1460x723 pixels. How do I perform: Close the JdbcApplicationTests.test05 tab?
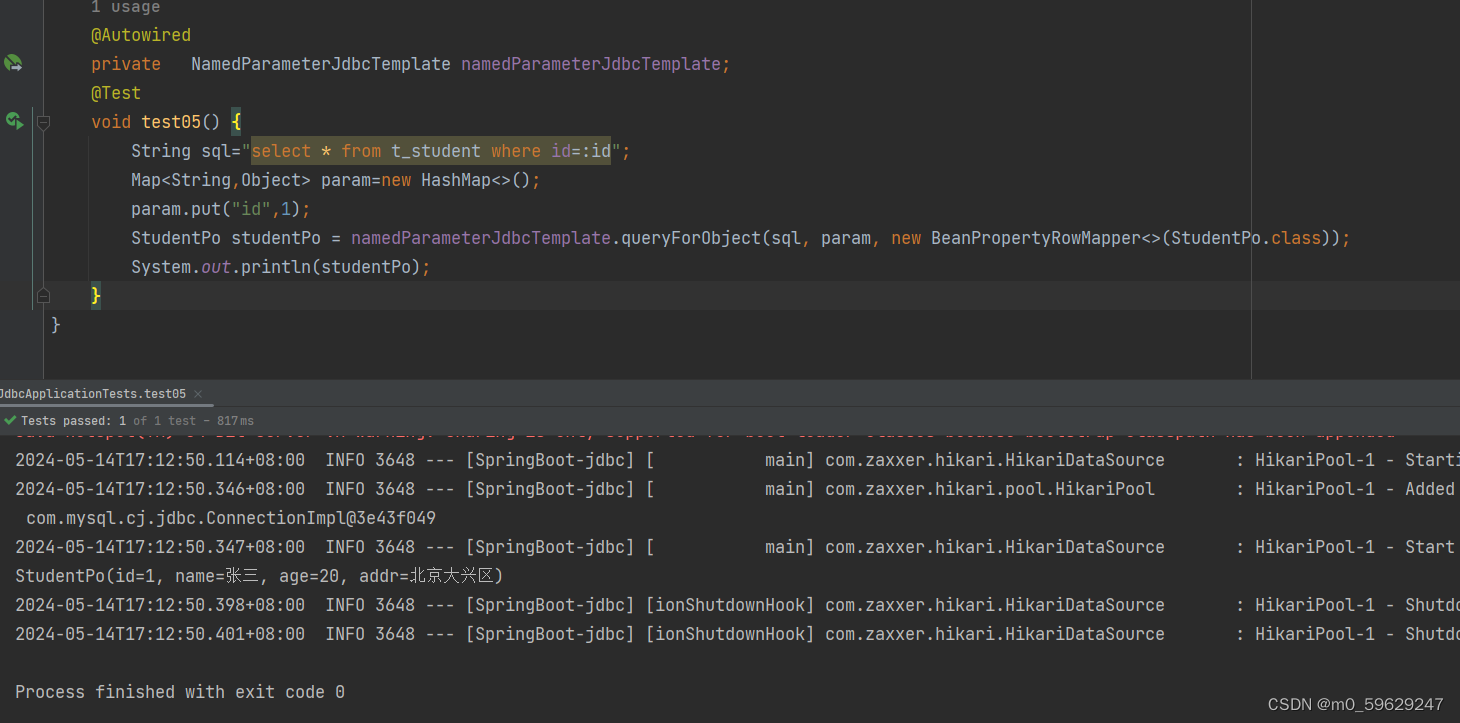(197, 393)
